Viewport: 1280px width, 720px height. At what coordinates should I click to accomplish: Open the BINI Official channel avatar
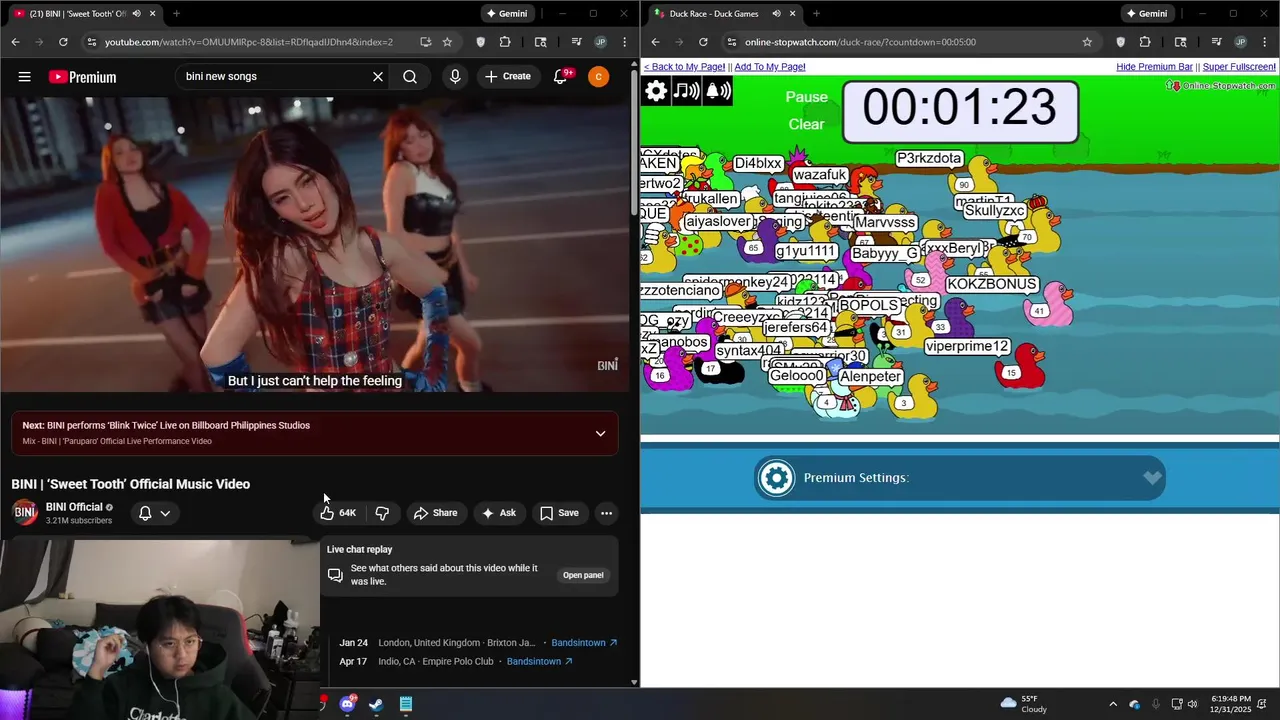pyautogui.click(x=25, y=513)
